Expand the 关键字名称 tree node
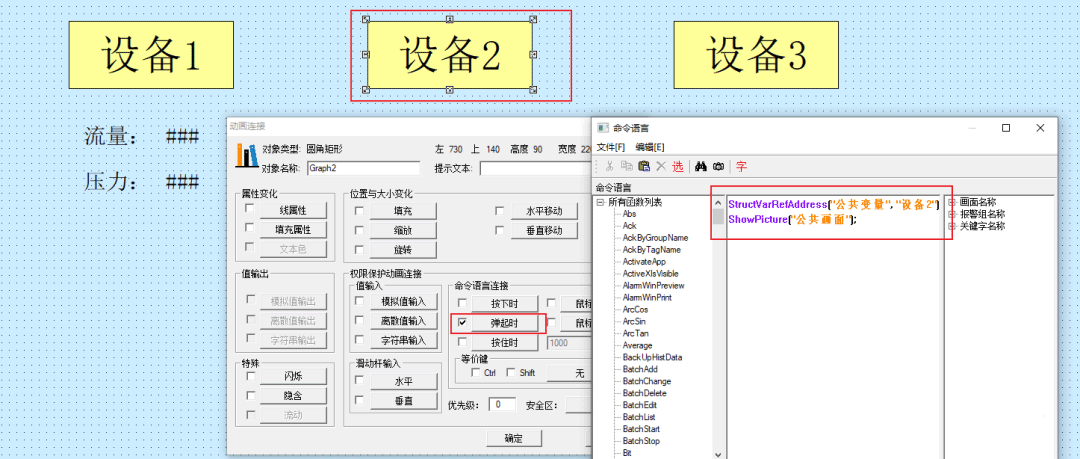The height and width of the screenshot is (459, 1080). pos(953,225)
